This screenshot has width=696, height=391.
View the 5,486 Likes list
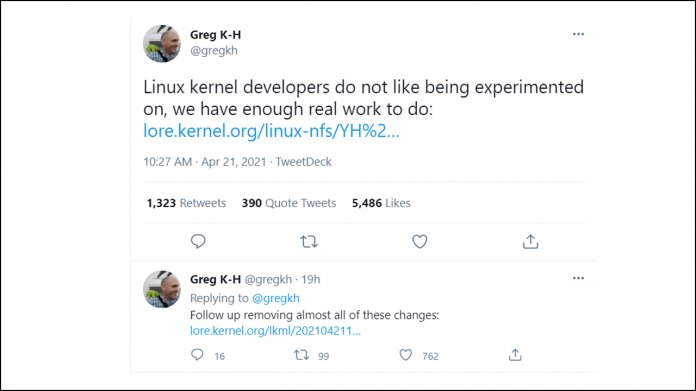(x=381, y=203)
